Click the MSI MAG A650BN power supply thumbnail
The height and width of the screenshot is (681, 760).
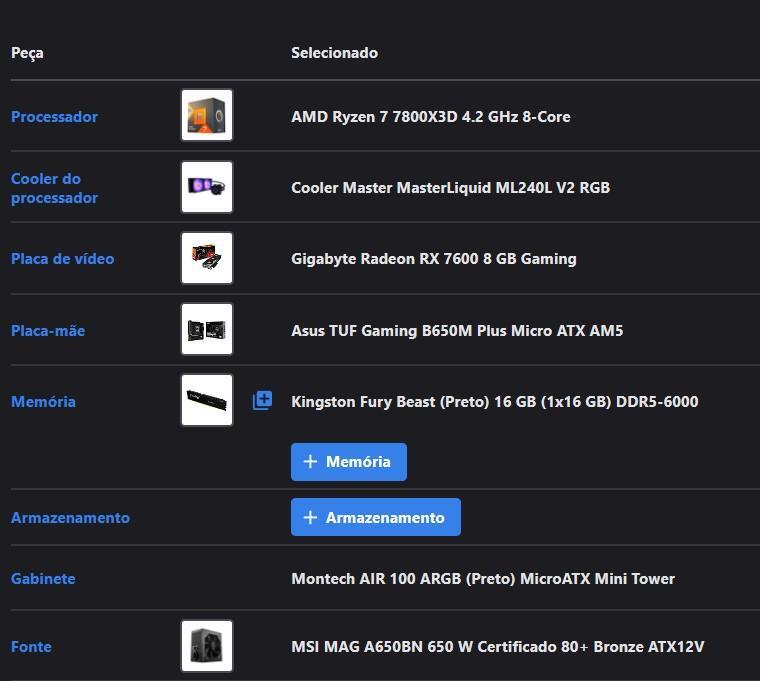click(207, 646)
